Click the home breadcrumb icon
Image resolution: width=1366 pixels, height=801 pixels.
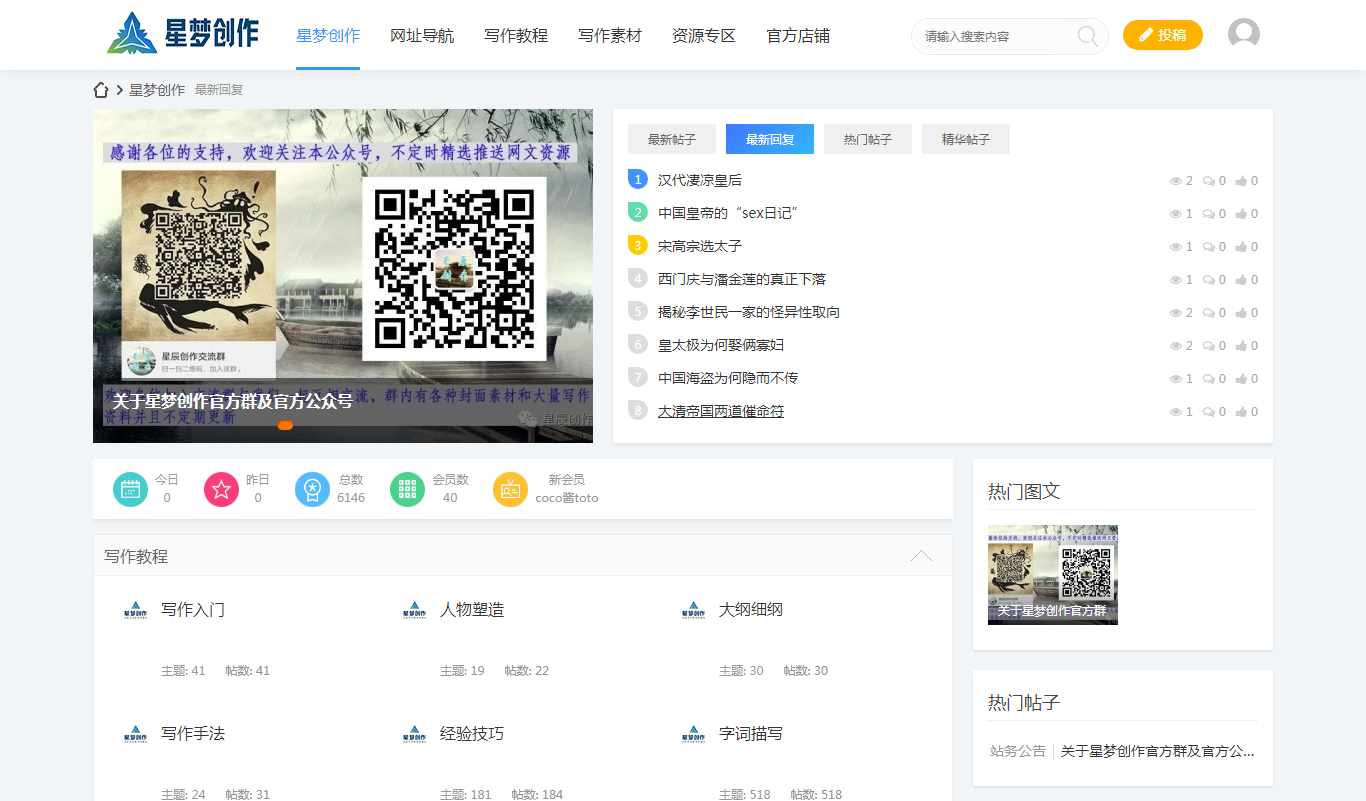[x=101, y=90]
